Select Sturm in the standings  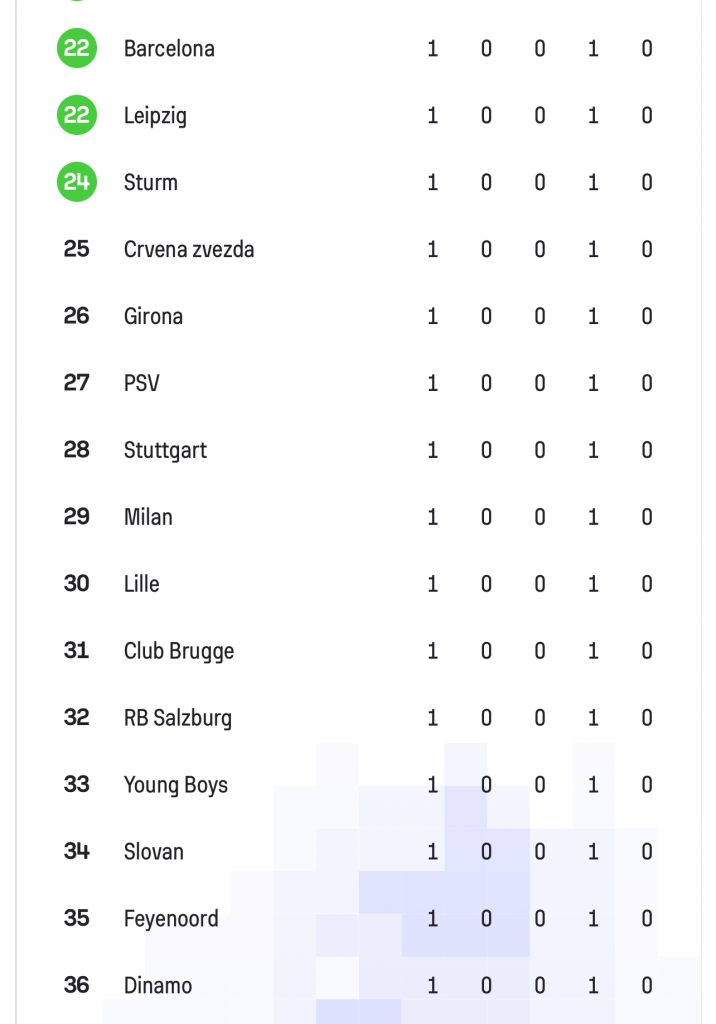pyautogui.click(x=151, y=182)
